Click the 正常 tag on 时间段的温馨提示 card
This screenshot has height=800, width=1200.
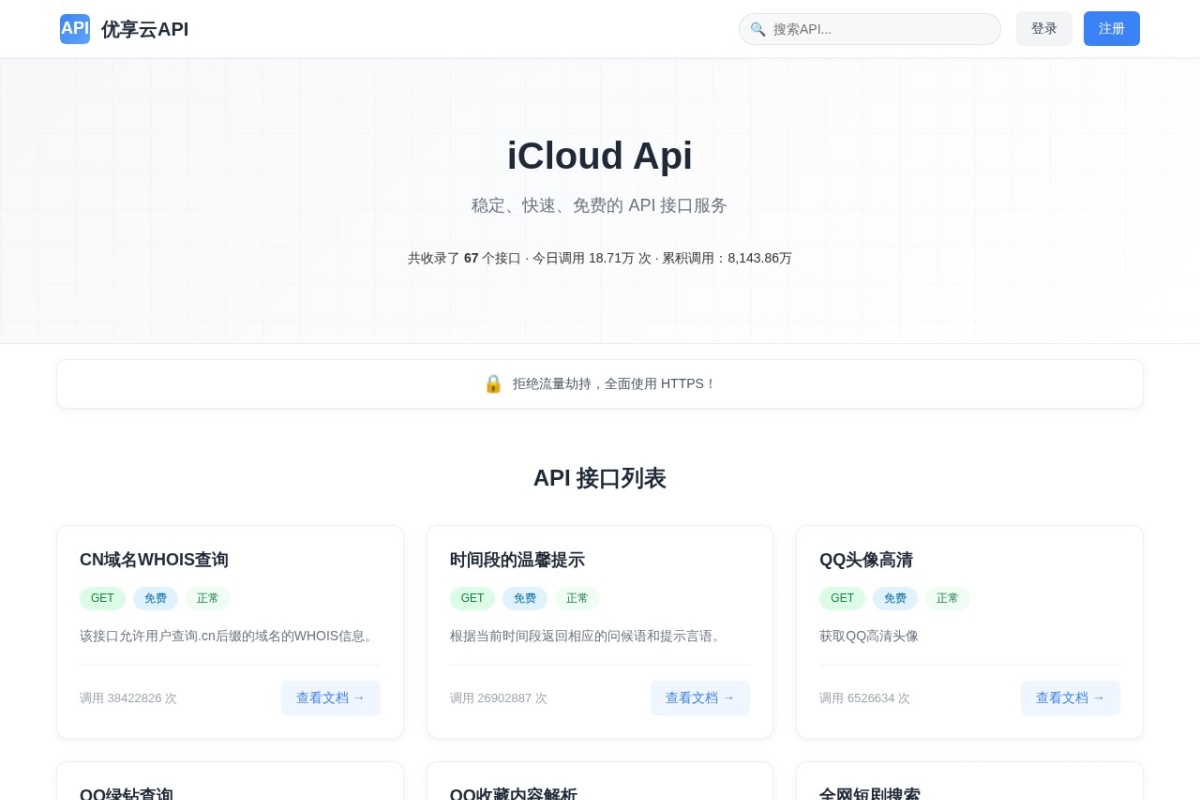pos(578,598)
